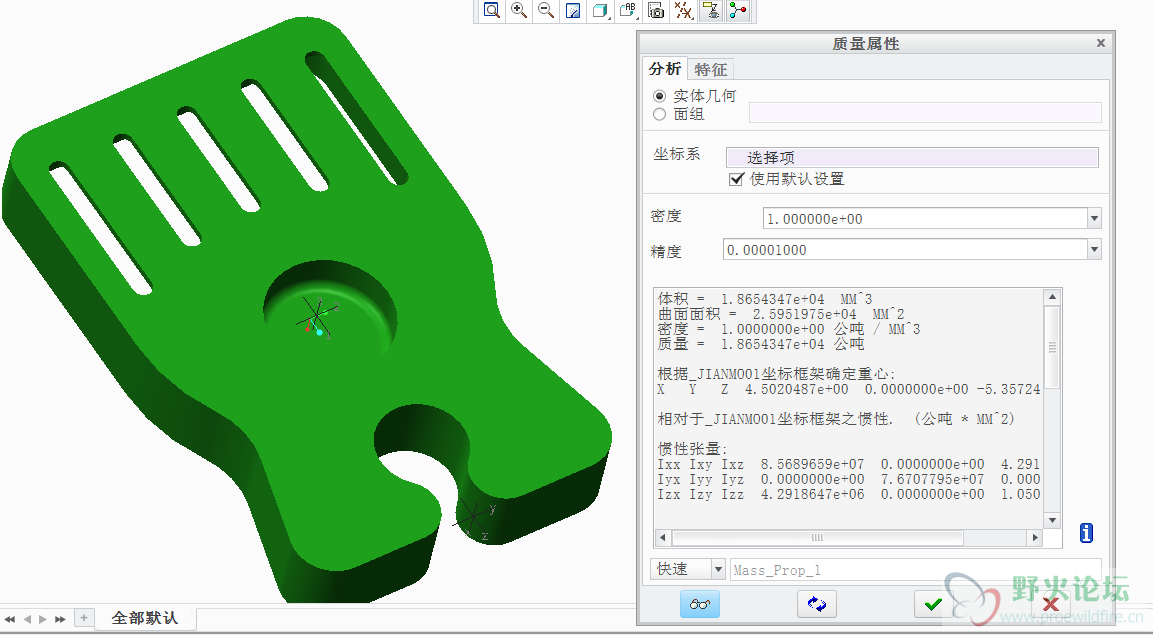Click the coordinate system origin inside circular recess

click(317, 317)
